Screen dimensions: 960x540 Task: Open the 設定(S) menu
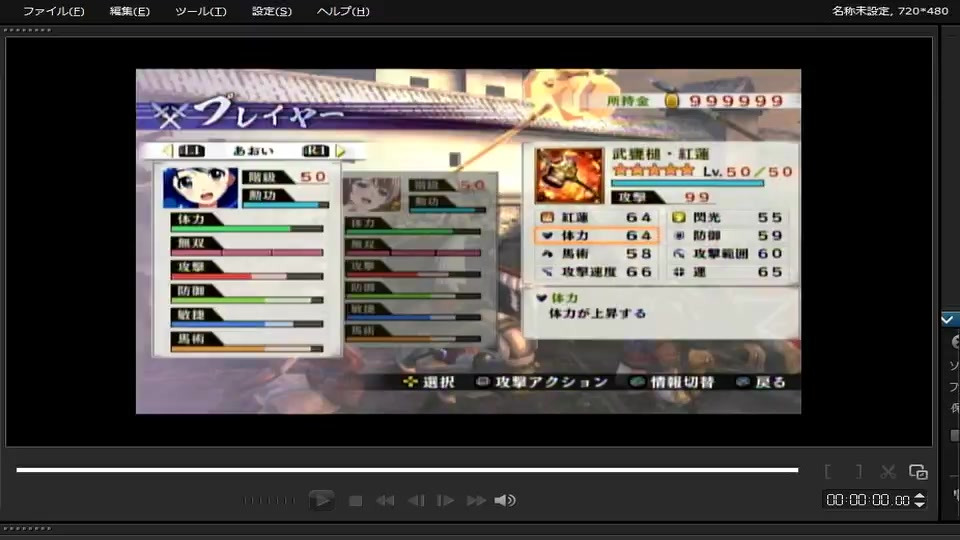click(x=272, y=11)
